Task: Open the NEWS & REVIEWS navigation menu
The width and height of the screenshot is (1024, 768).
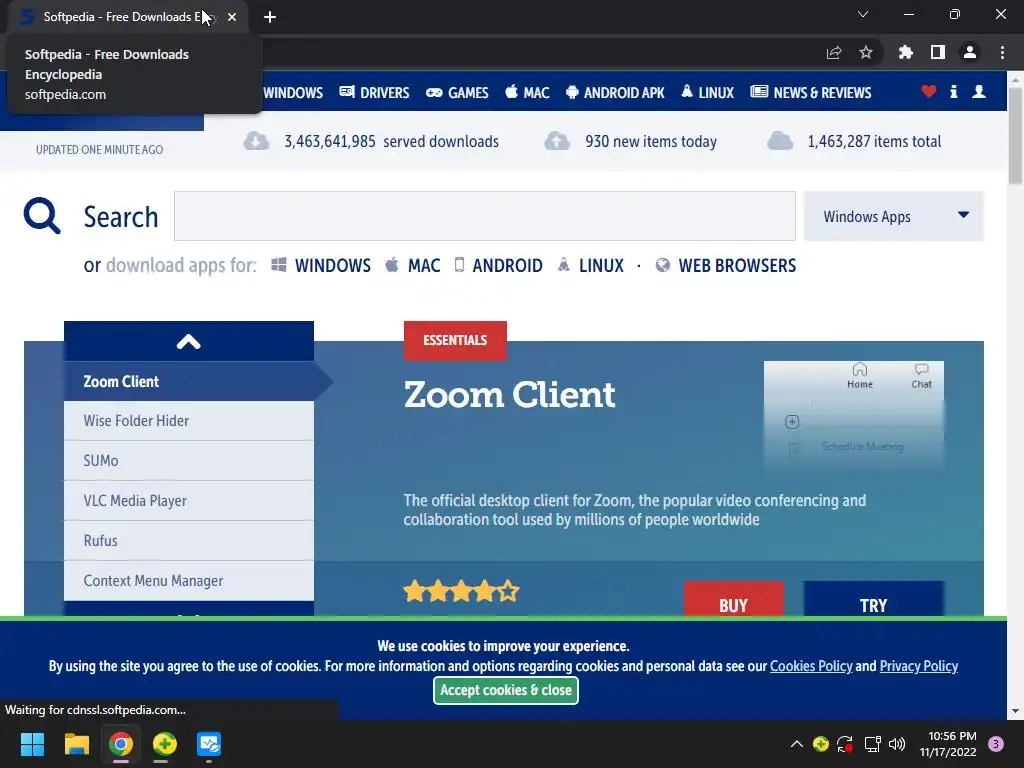Action: [x=810, y=93]
